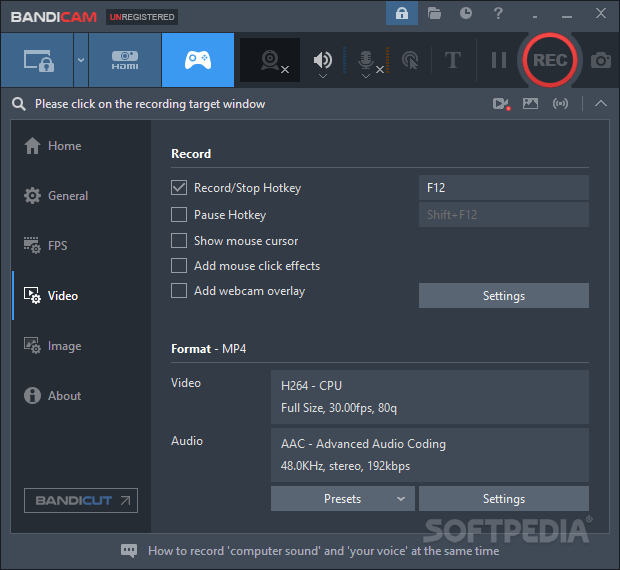
Task: Click the speech bubble tip icon
Action: click(129, 551)
